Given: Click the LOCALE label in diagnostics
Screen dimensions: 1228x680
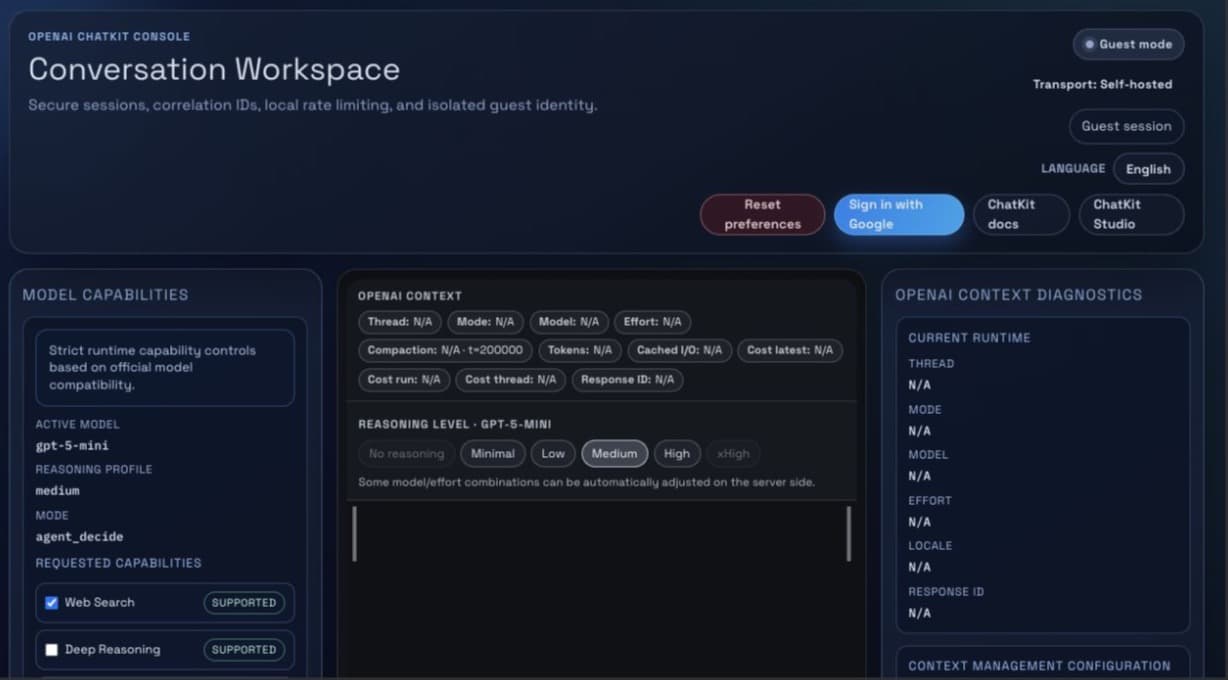Looking at the screenshot, I should pos(930,546).
